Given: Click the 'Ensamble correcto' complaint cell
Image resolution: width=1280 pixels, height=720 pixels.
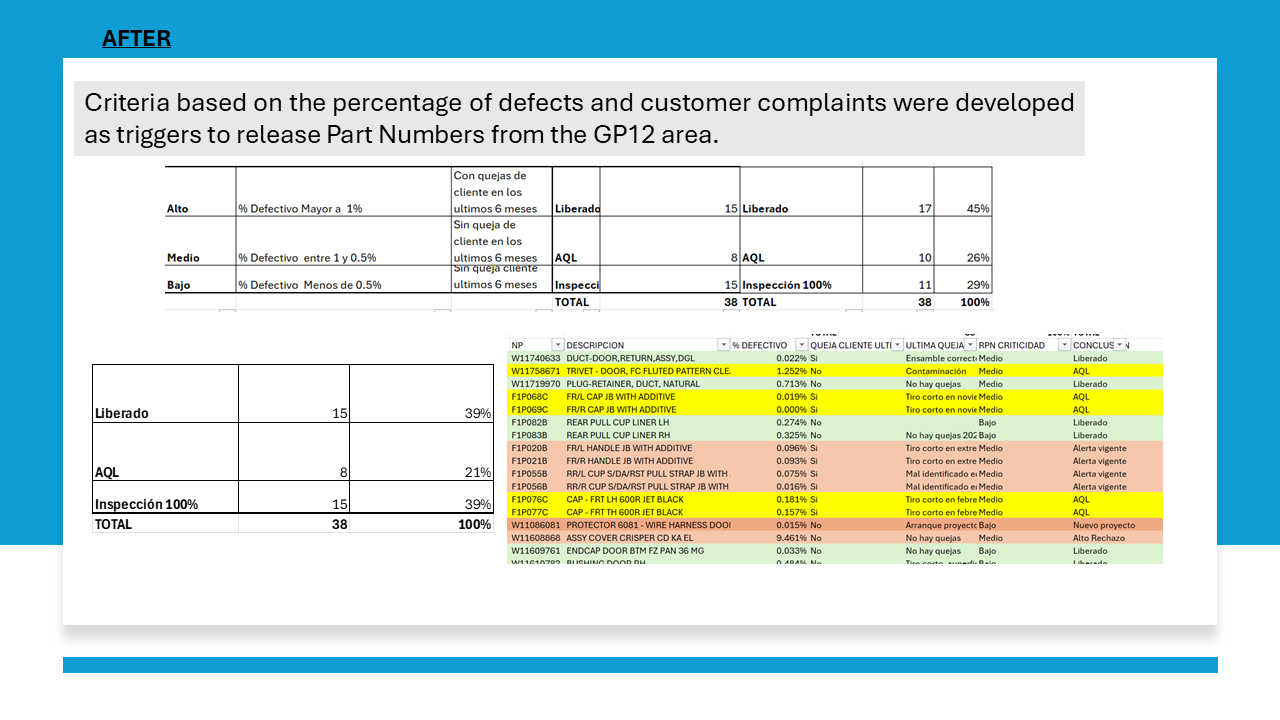Looking at the screenshot, I should point(941,358).
